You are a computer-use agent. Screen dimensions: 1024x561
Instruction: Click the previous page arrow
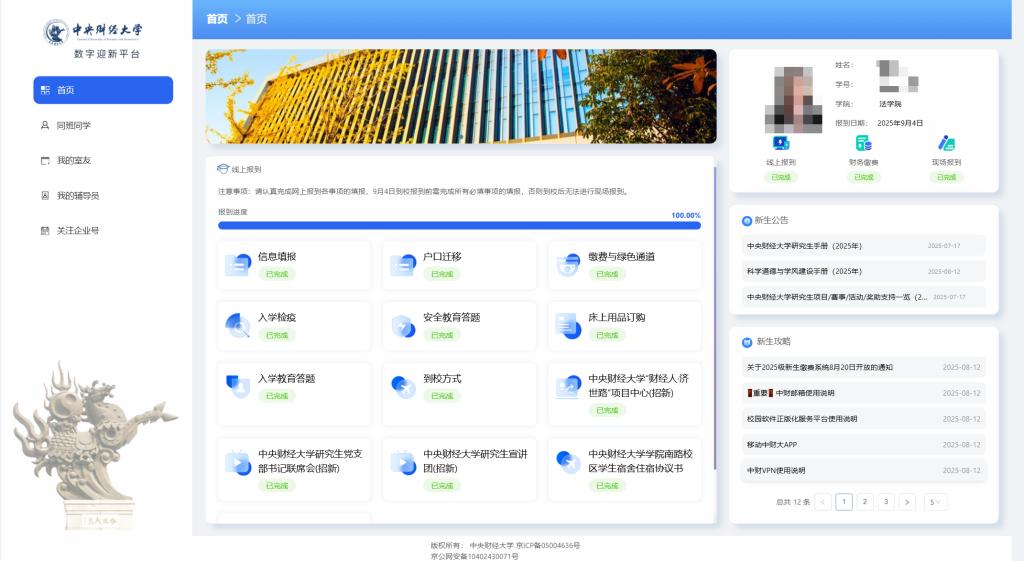823,502
